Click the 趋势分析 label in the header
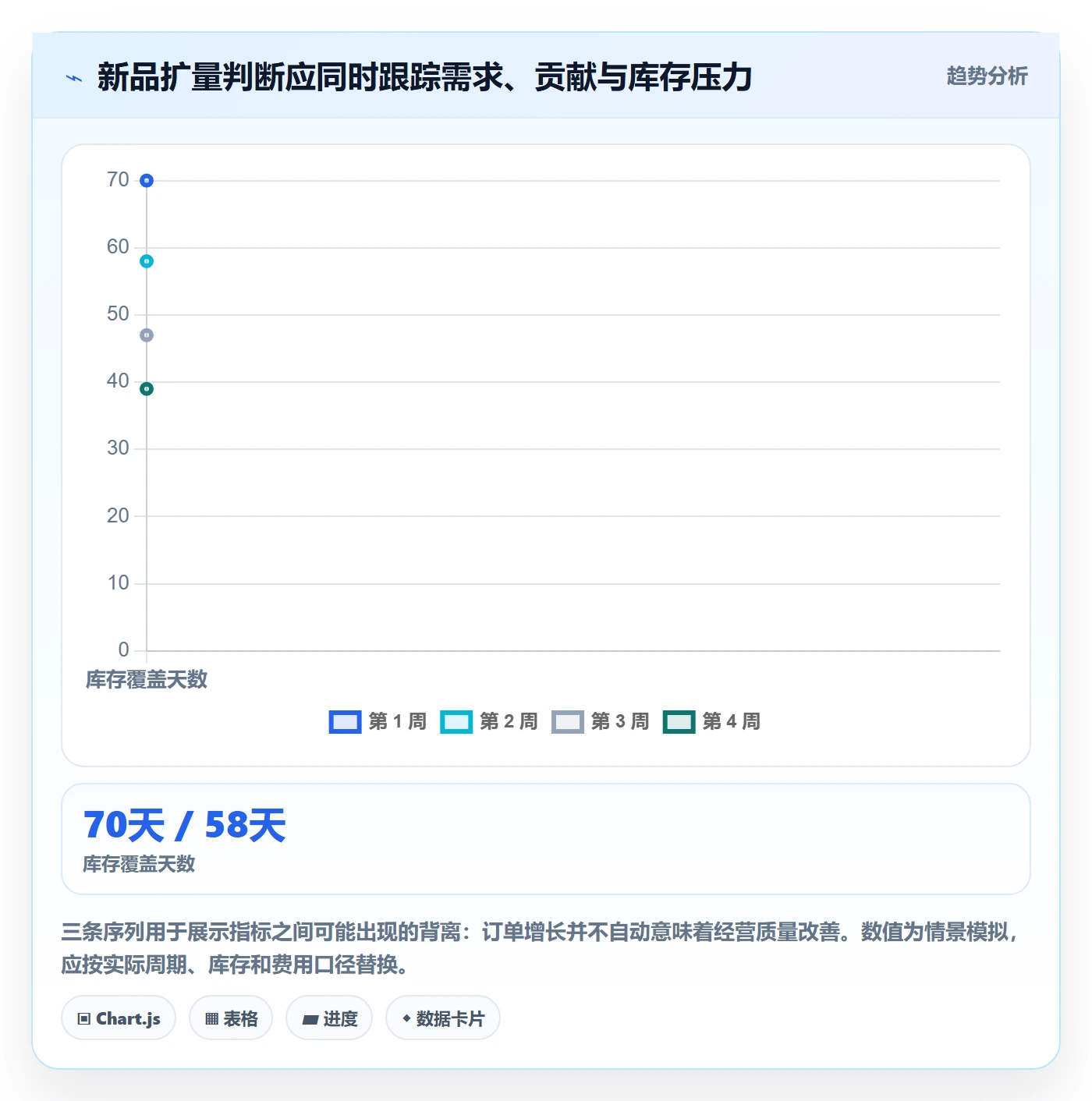 (x=987, y=76)
